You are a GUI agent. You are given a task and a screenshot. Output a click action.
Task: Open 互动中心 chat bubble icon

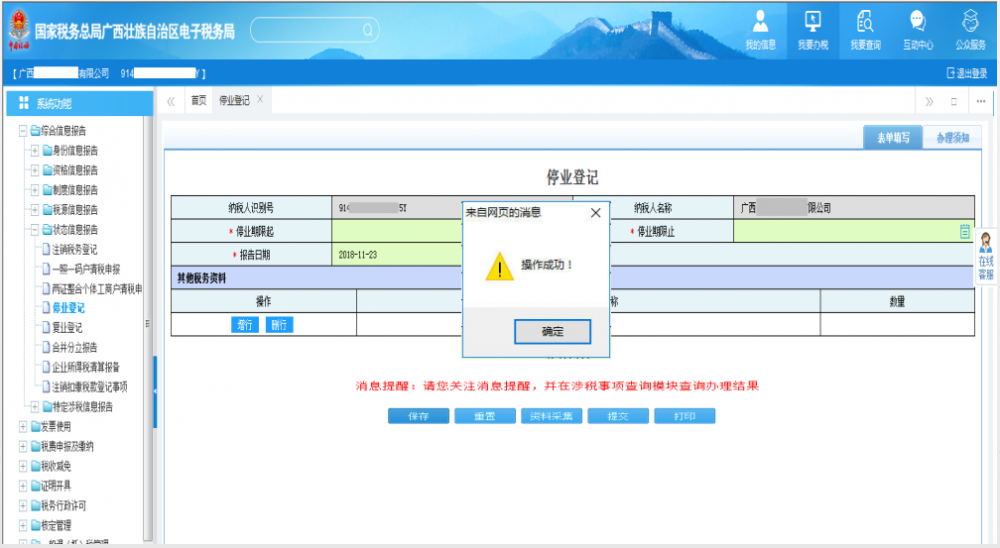pos(917,28)
